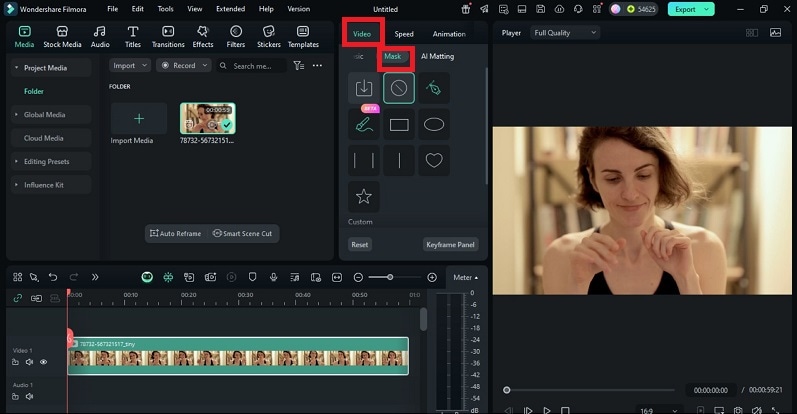The width and height of the screenshot is (797, 414).
Task: Select the heart mask shape
Action: pos(434,160)
